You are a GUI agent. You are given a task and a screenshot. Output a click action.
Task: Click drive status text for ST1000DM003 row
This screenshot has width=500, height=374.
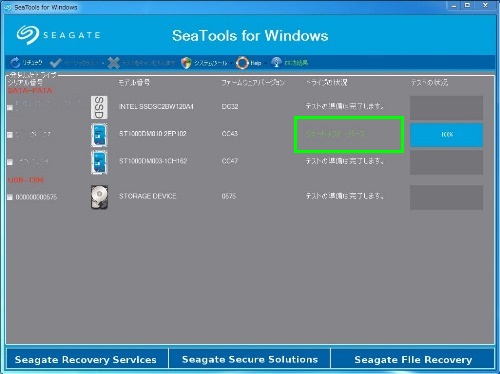[x=345, y=161]
